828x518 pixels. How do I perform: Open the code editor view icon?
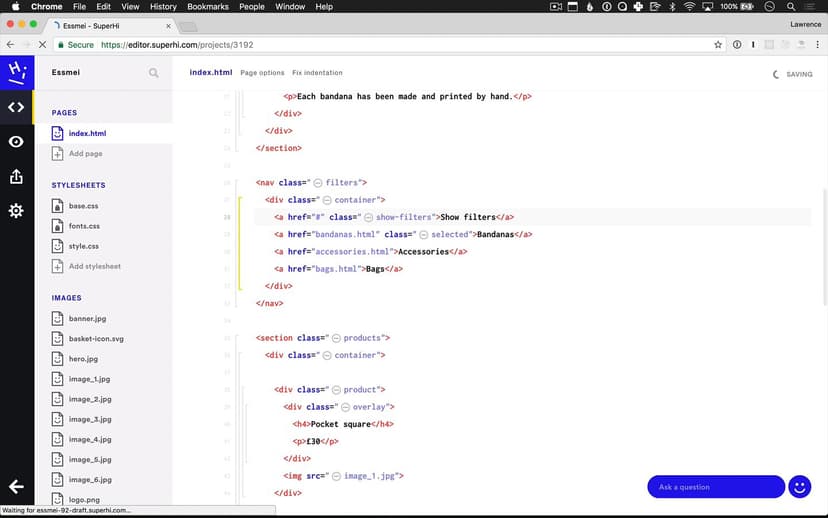pyautogui.click(x=16, y=107)
